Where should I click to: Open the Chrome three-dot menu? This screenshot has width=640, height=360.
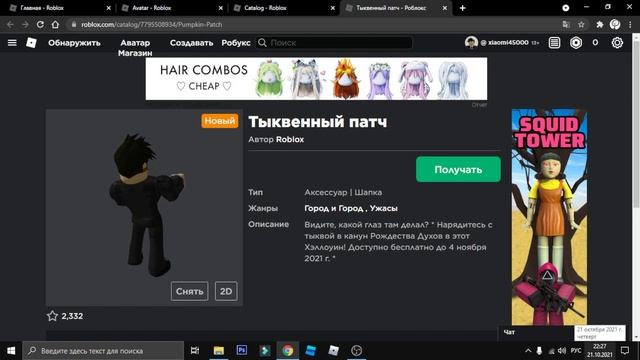(630, 24)
